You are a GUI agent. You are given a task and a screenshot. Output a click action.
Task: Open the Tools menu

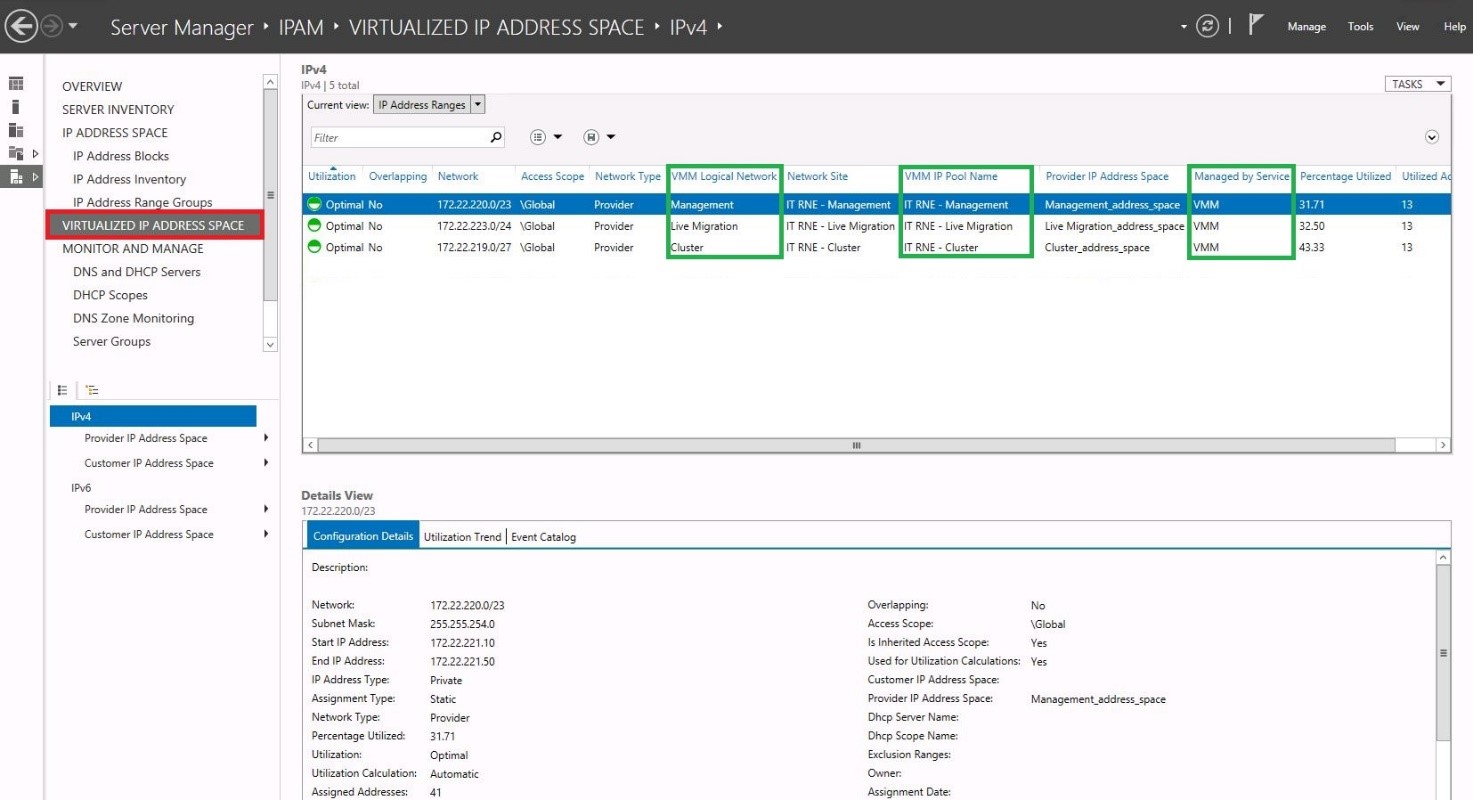(1360, 27)
